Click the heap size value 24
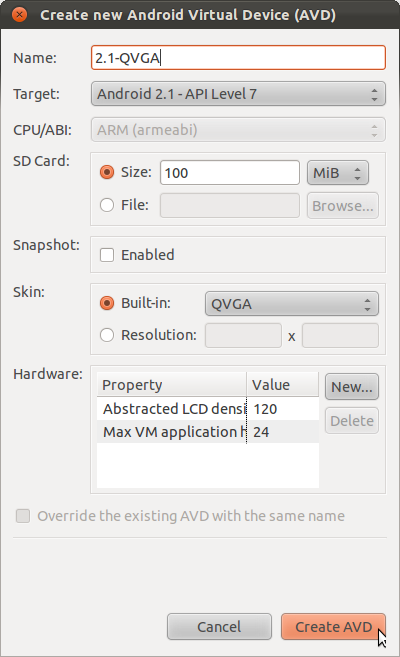The image size is (400, 657). pyautogui.click(x=261, y=432)
